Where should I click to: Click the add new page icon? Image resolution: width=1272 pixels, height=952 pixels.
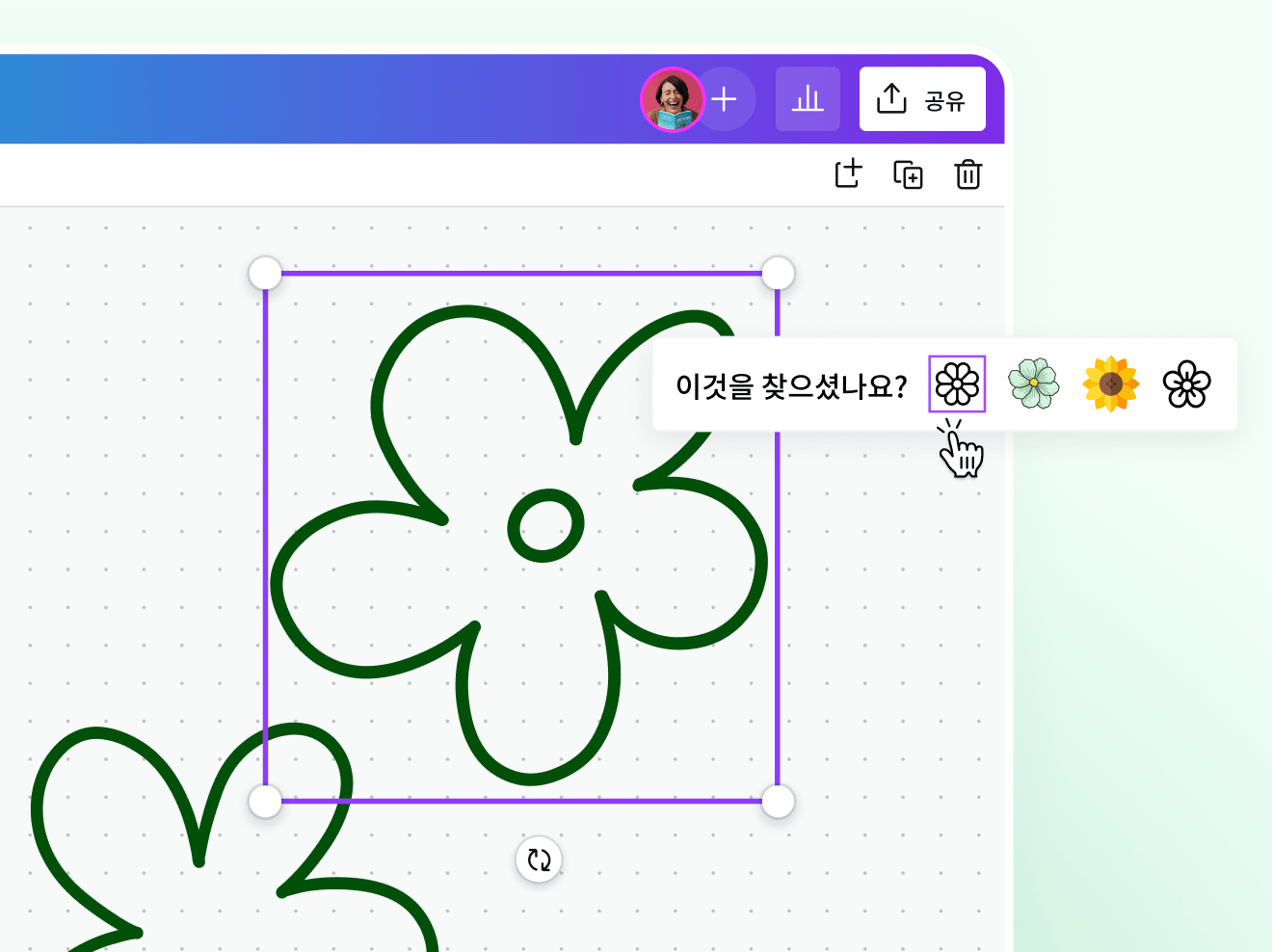pyautogui.click(x=847, y=174)
